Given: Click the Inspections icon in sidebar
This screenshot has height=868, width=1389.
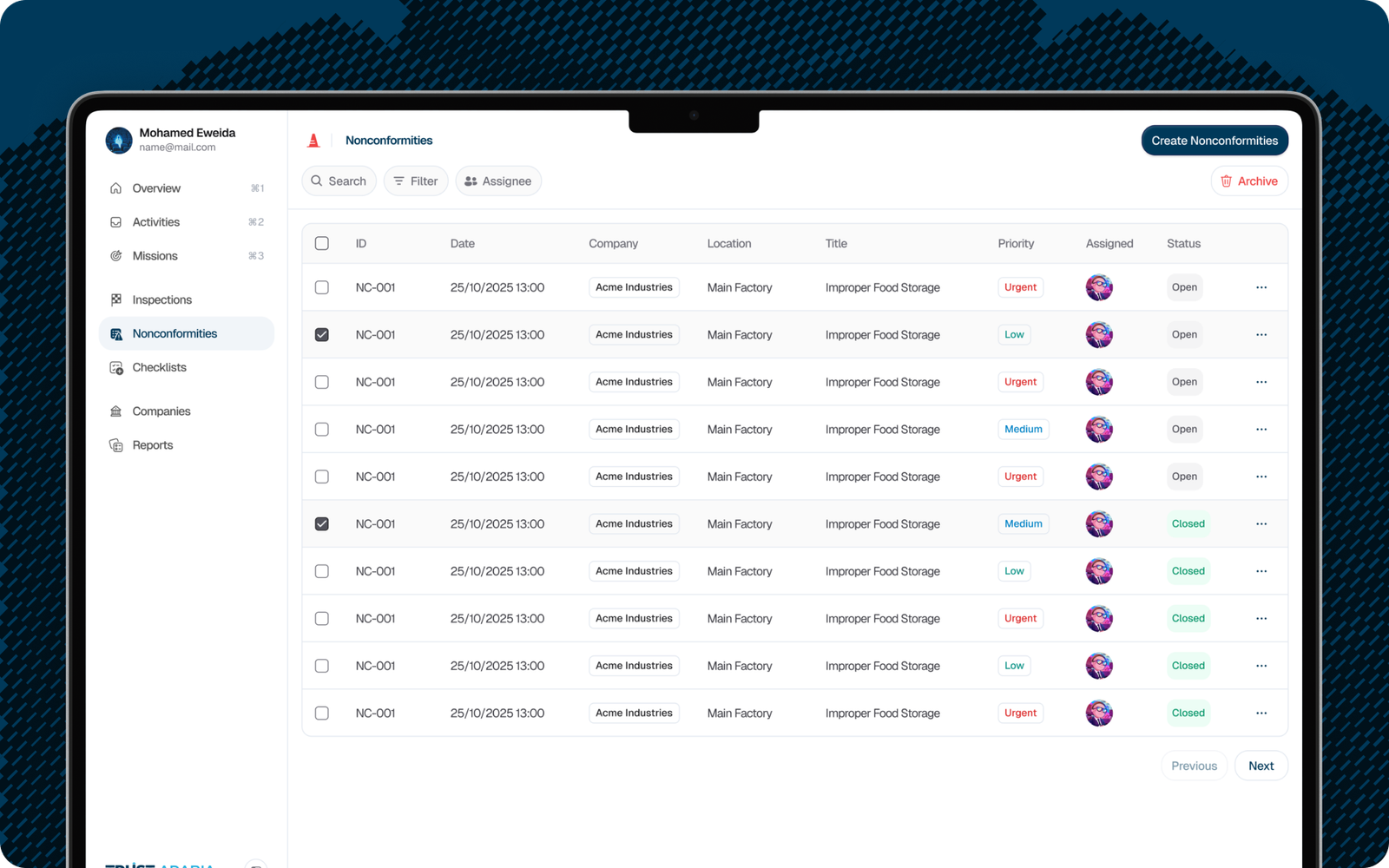Looking at the screenshot, I should (115, 299).
